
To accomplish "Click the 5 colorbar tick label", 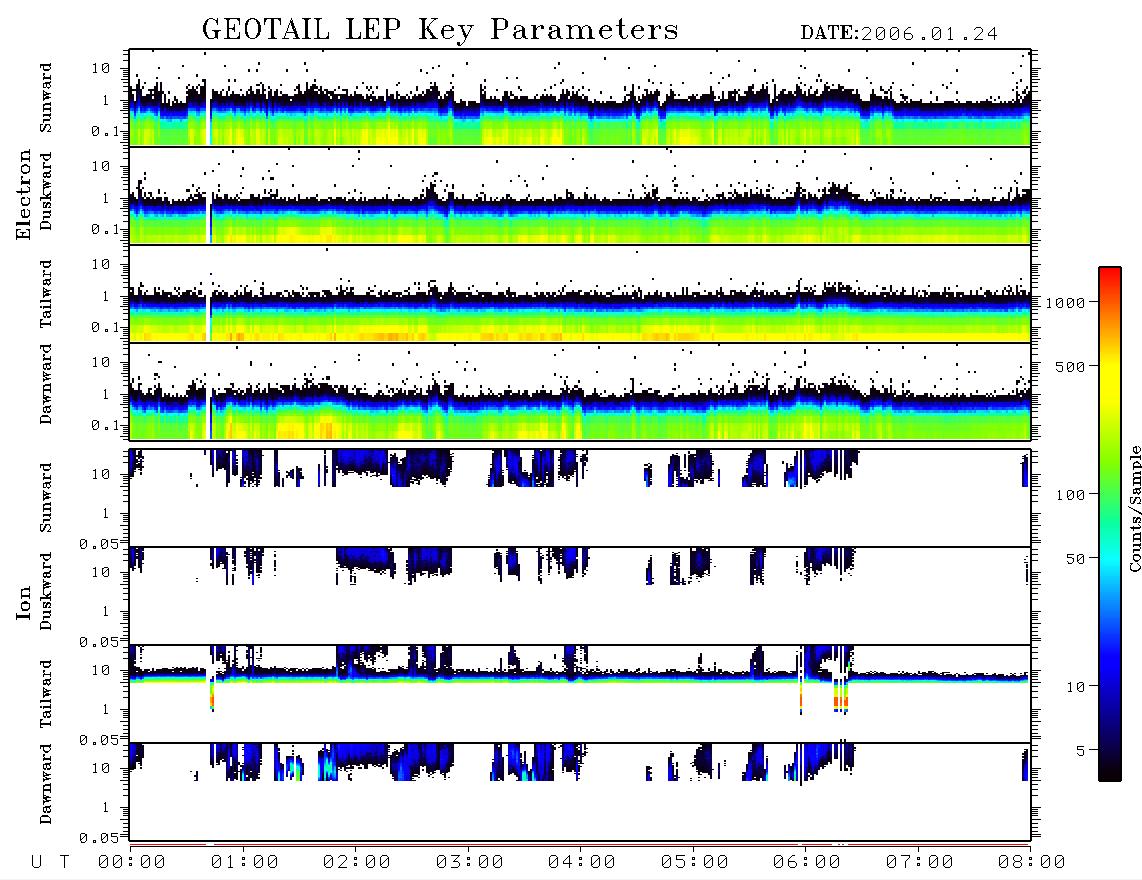I will pos(1081,751).
